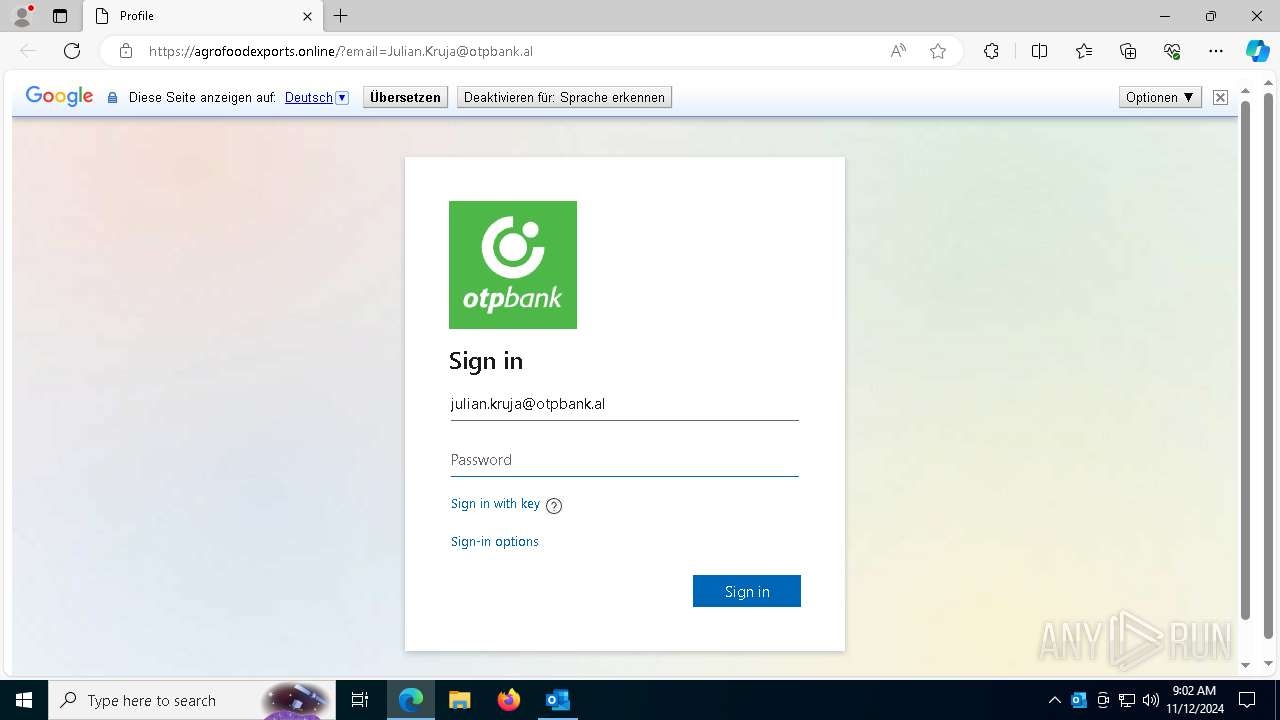The width and height of the screenshot is (1280, 720).
Task: Click Deaktivieren für: Sprache erkennen button
Action: 564,97
